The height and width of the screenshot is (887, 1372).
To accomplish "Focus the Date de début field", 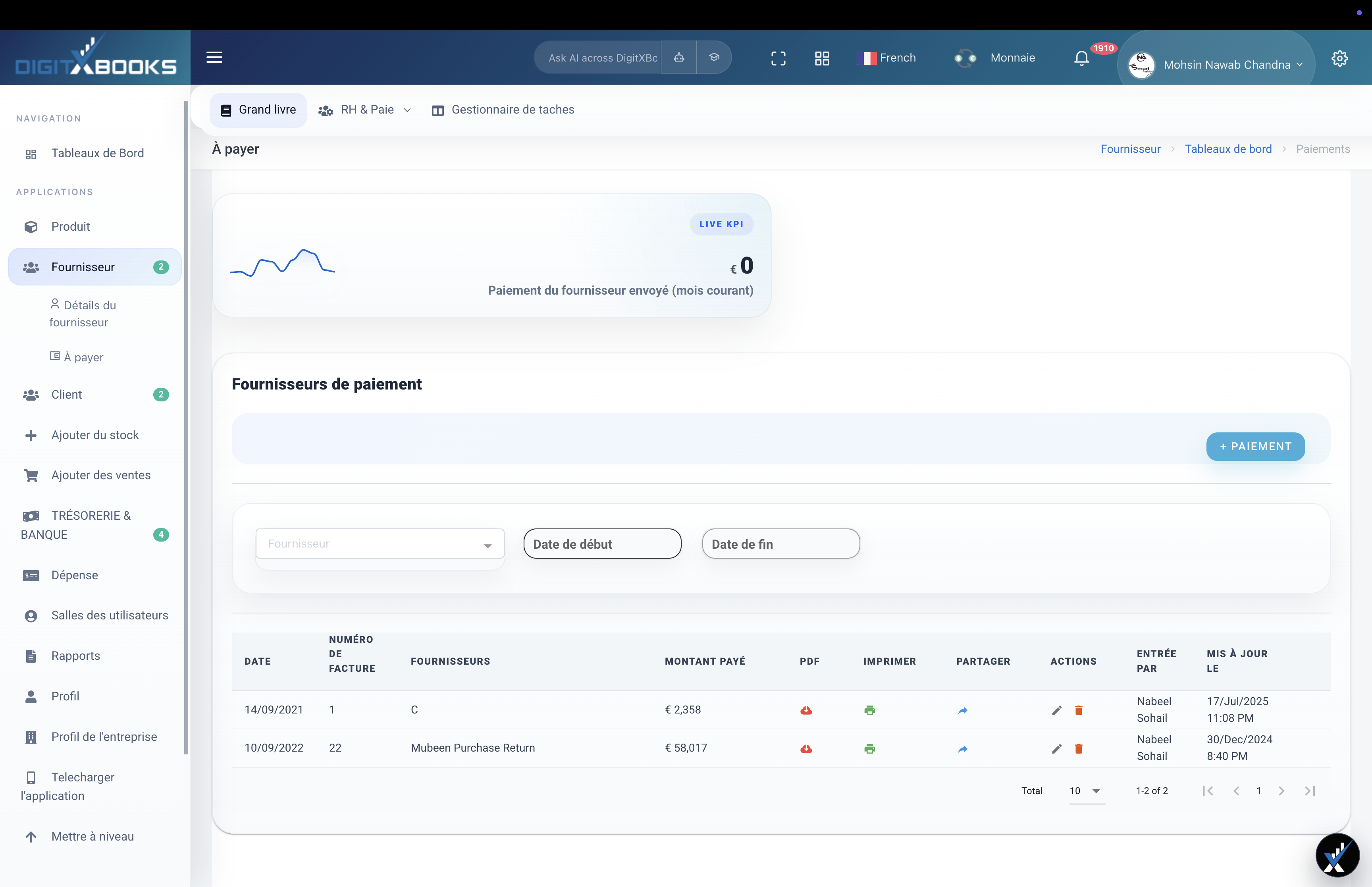I will [x=602, y=544].
